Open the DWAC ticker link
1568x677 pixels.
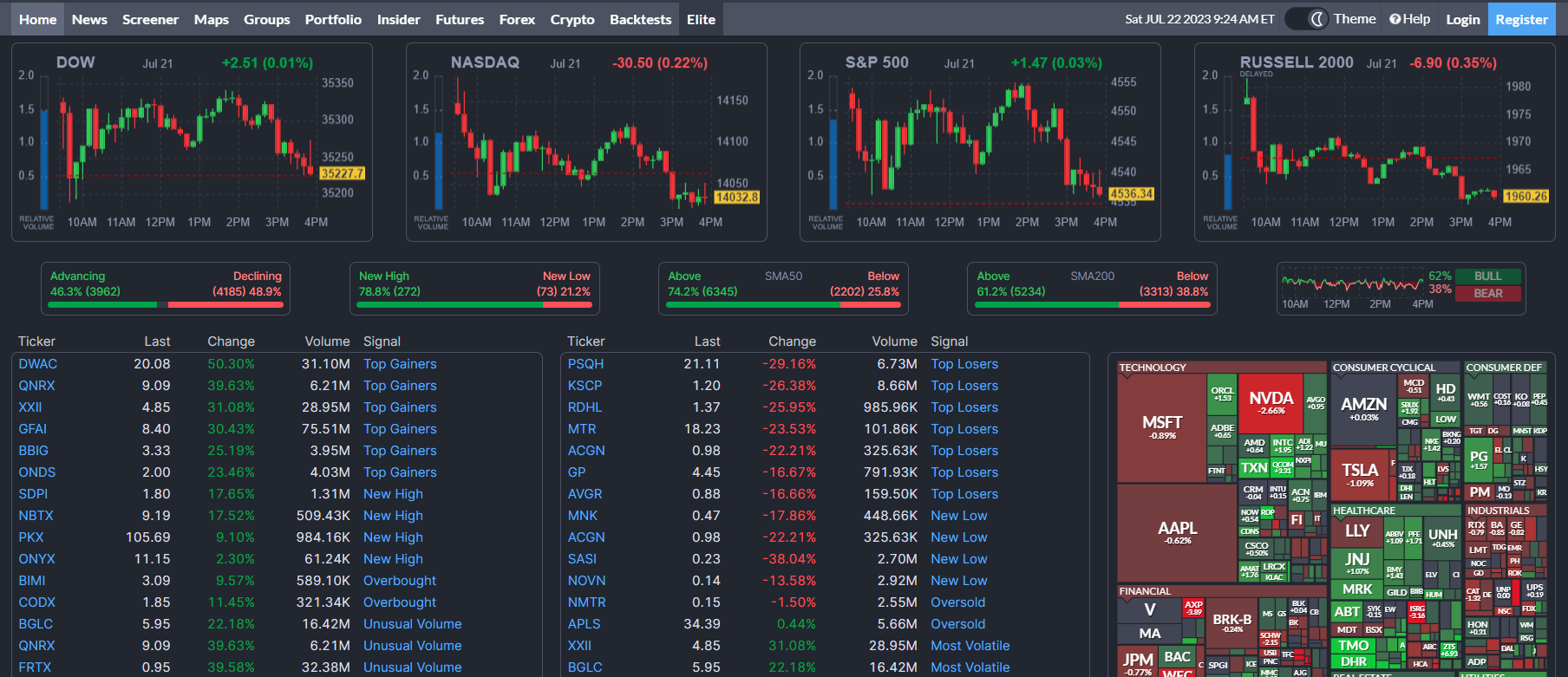click(x=38, y=364)
